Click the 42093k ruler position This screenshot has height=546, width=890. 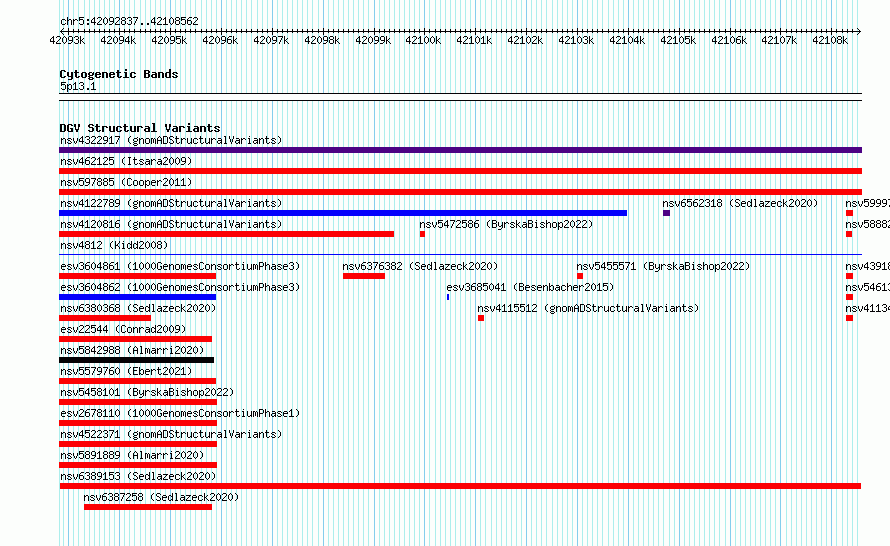click(67, 40)
